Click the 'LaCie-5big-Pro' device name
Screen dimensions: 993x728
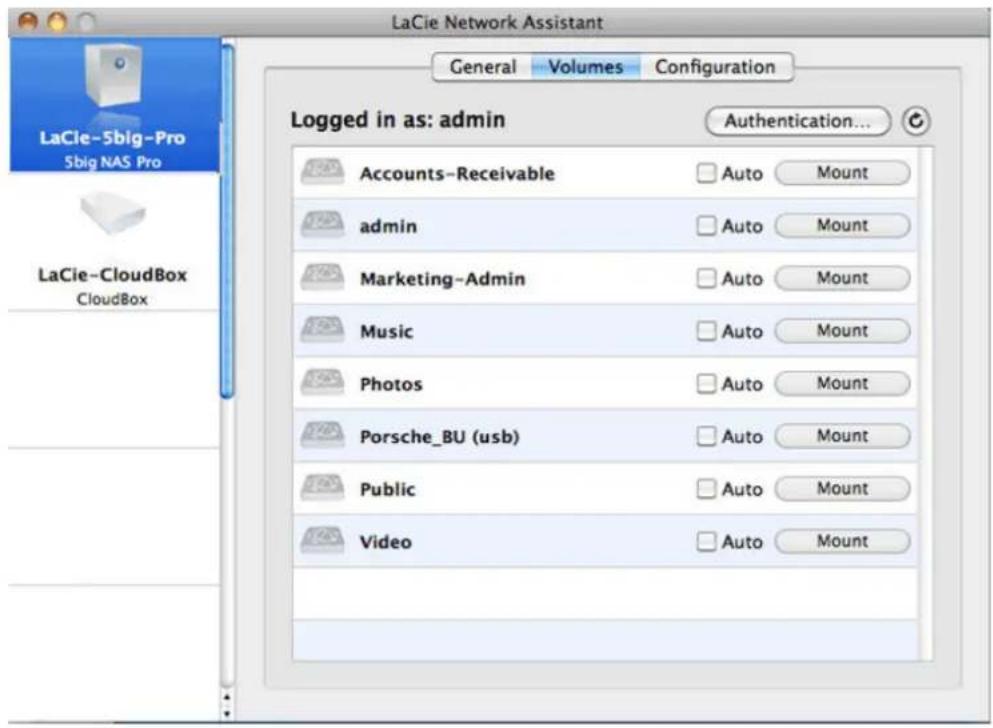(x=113, y=138)
